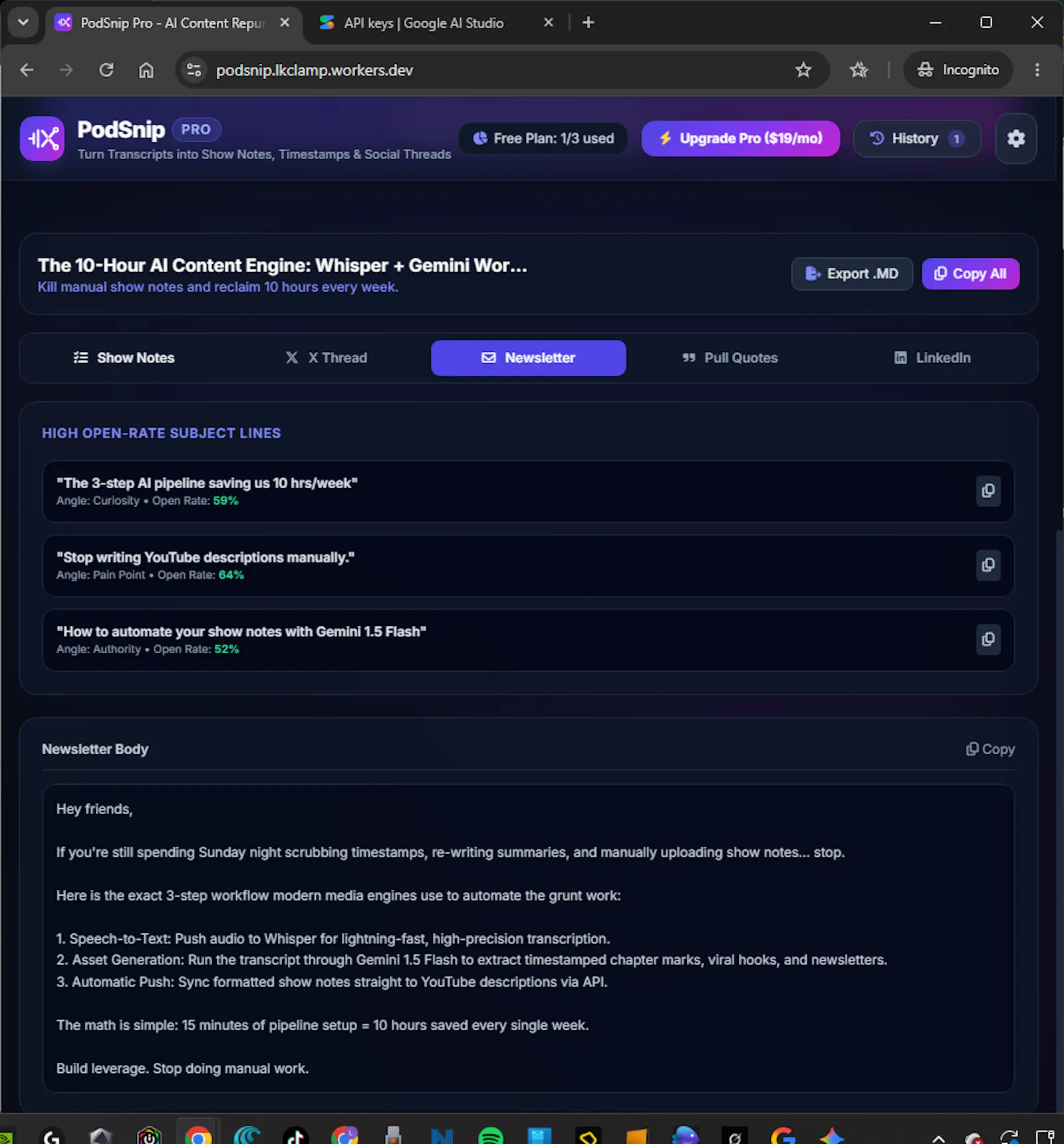
Task: Open the tab search dropdown chevron
Action: [x=23, y=23]
